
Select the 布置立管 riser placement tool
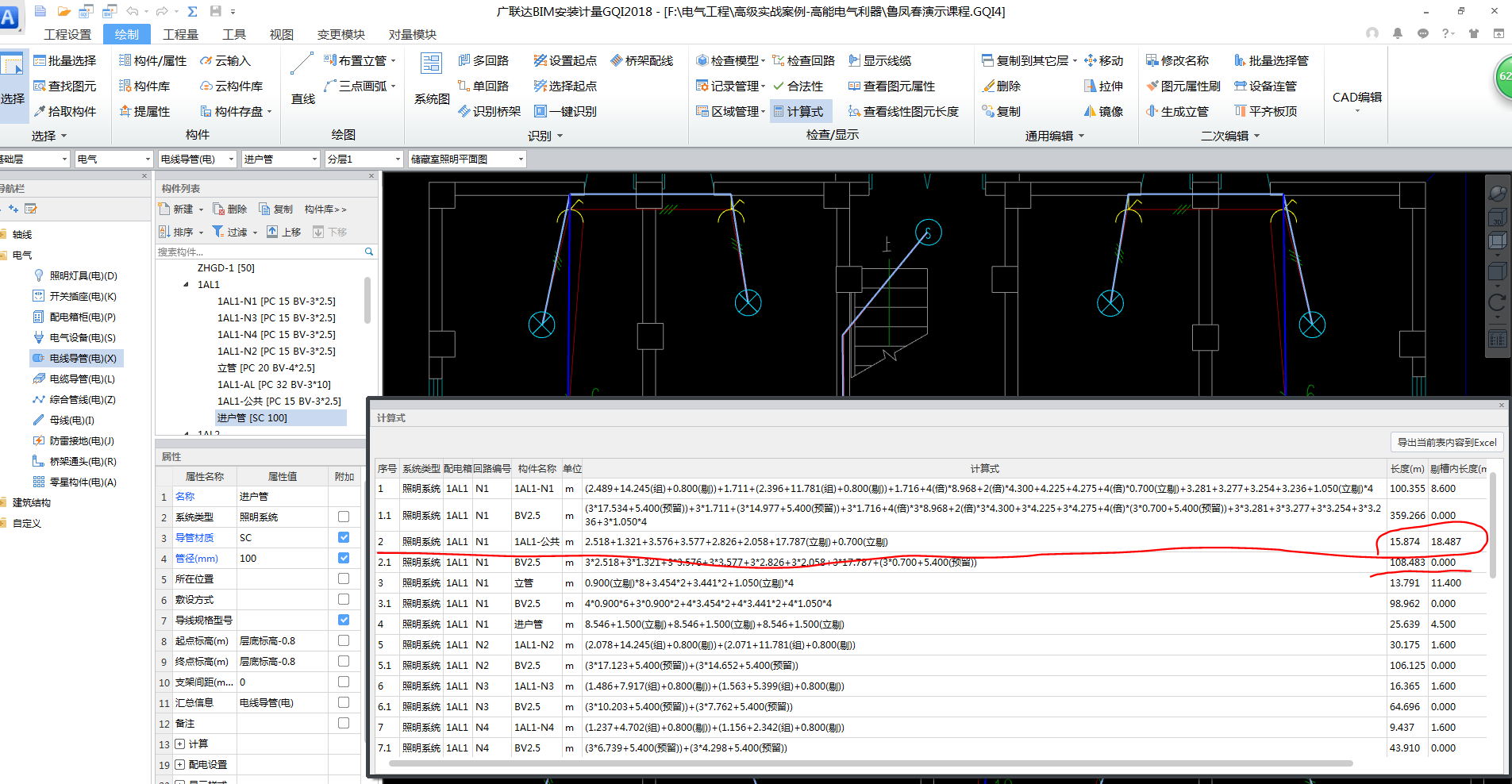coord(360,60)
